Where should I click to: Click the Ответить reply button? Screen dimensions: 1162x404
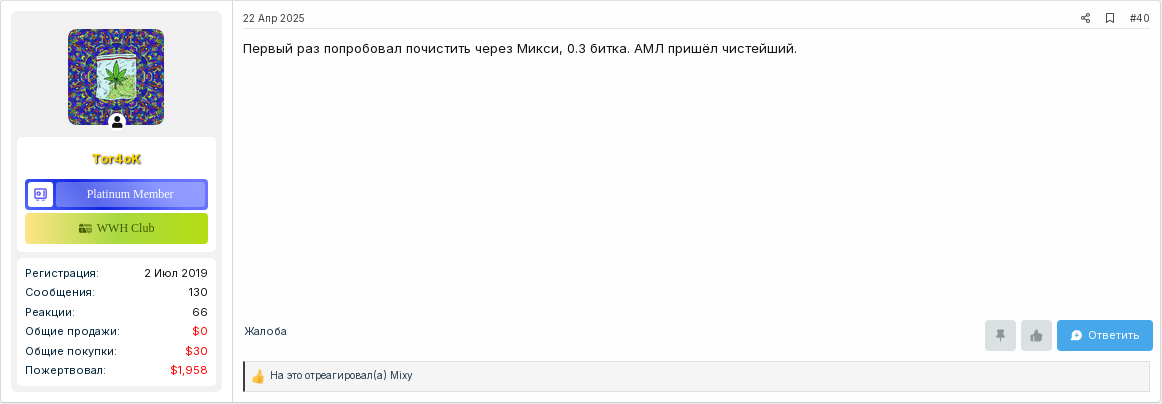click(1104, 336)
